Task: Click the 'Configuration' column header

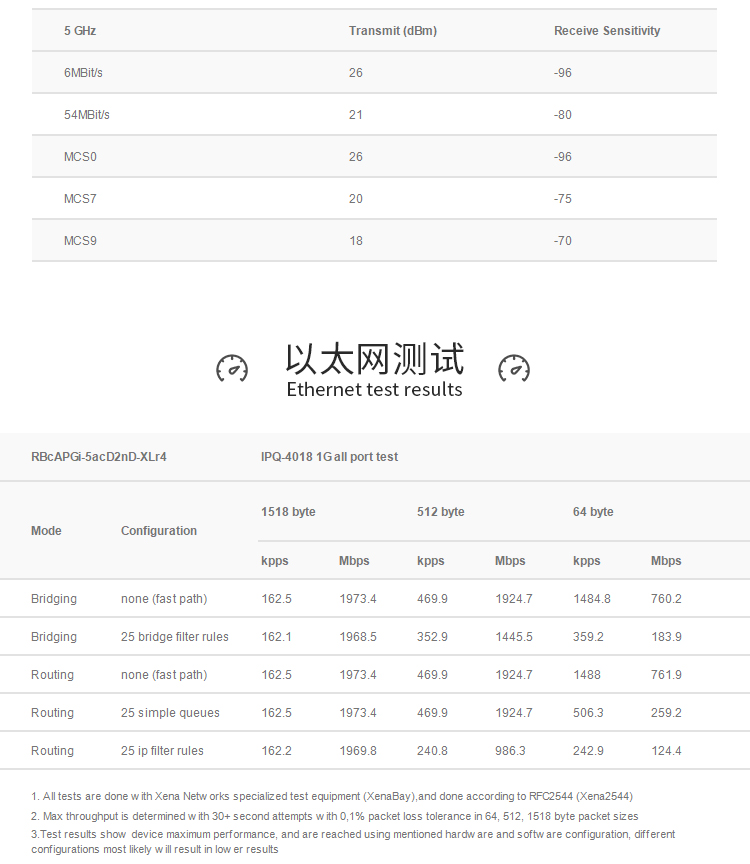Action: point(159,531)
